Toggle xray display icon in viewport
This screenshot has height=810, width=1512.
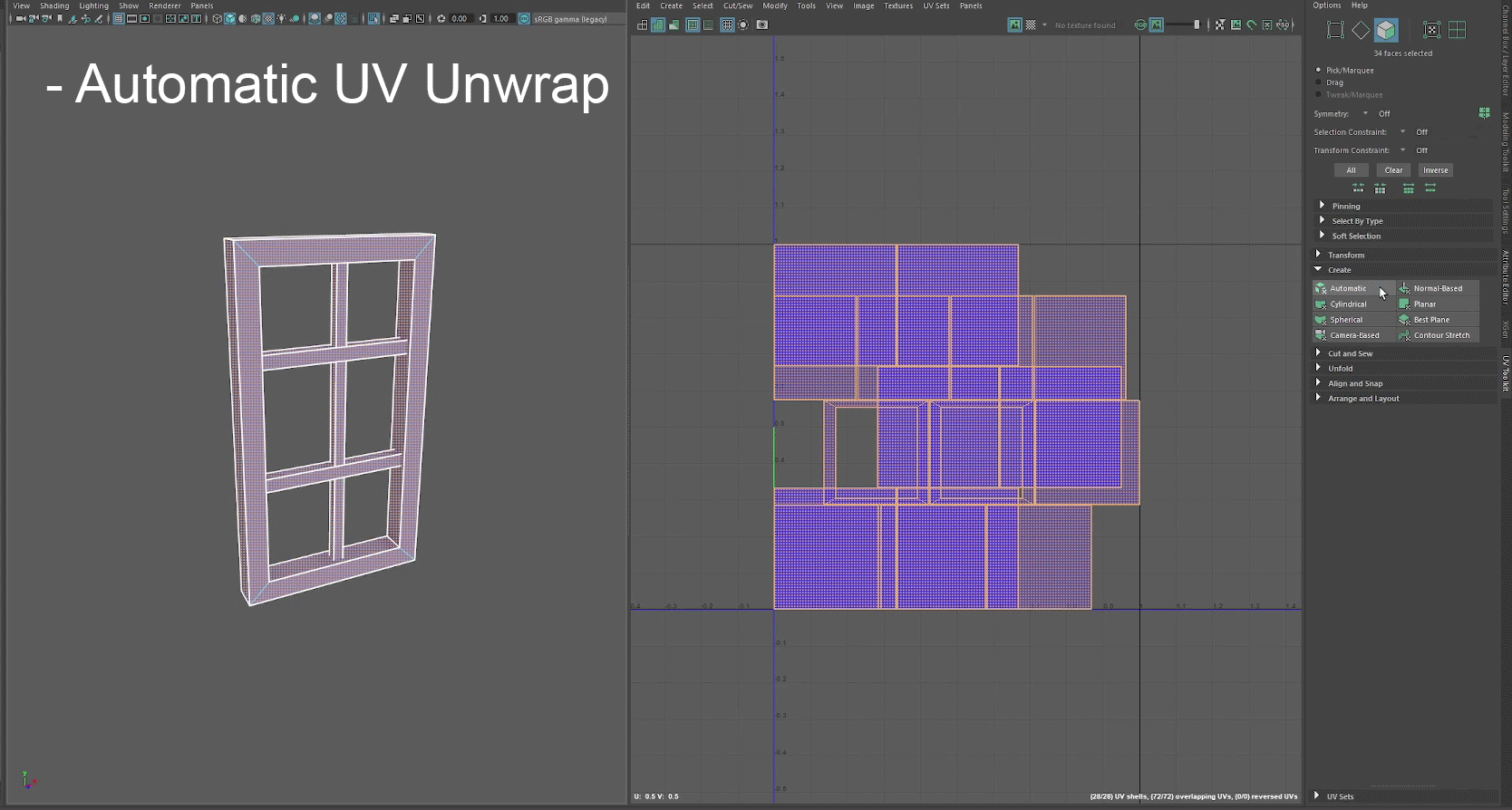394,18
